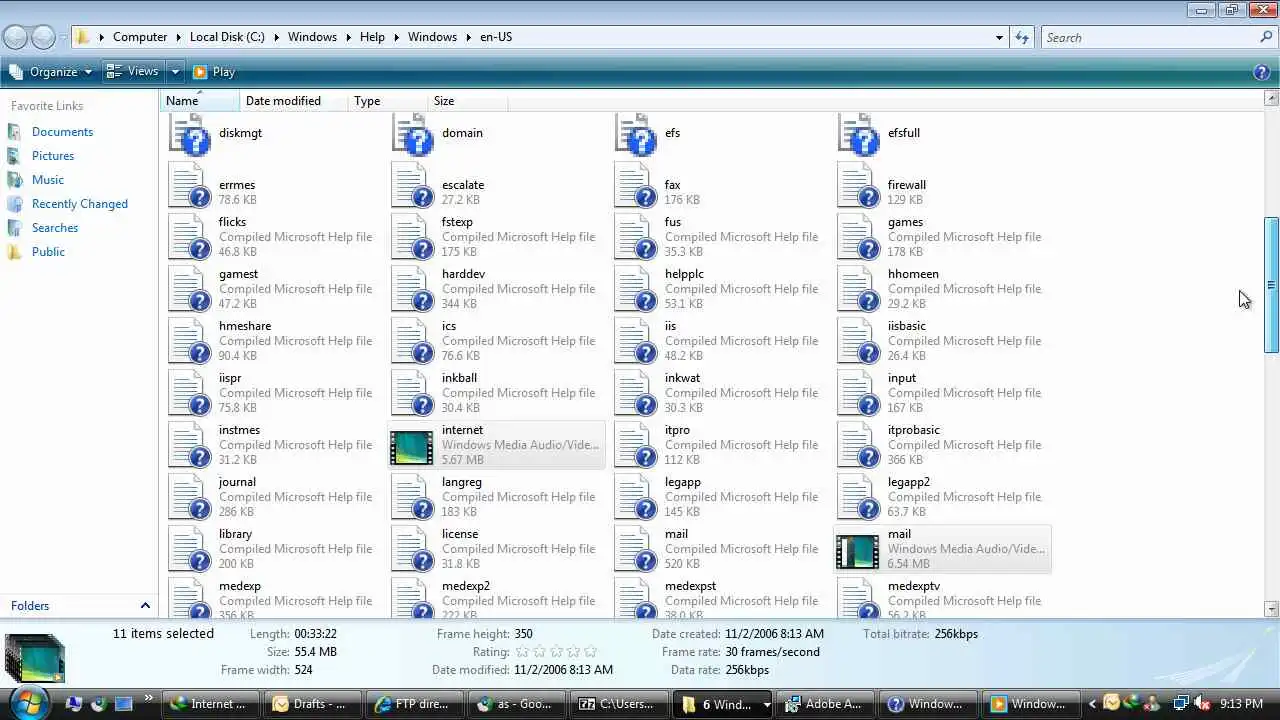
Task: Open Music in Favorite Links
Action: [48, 180]
